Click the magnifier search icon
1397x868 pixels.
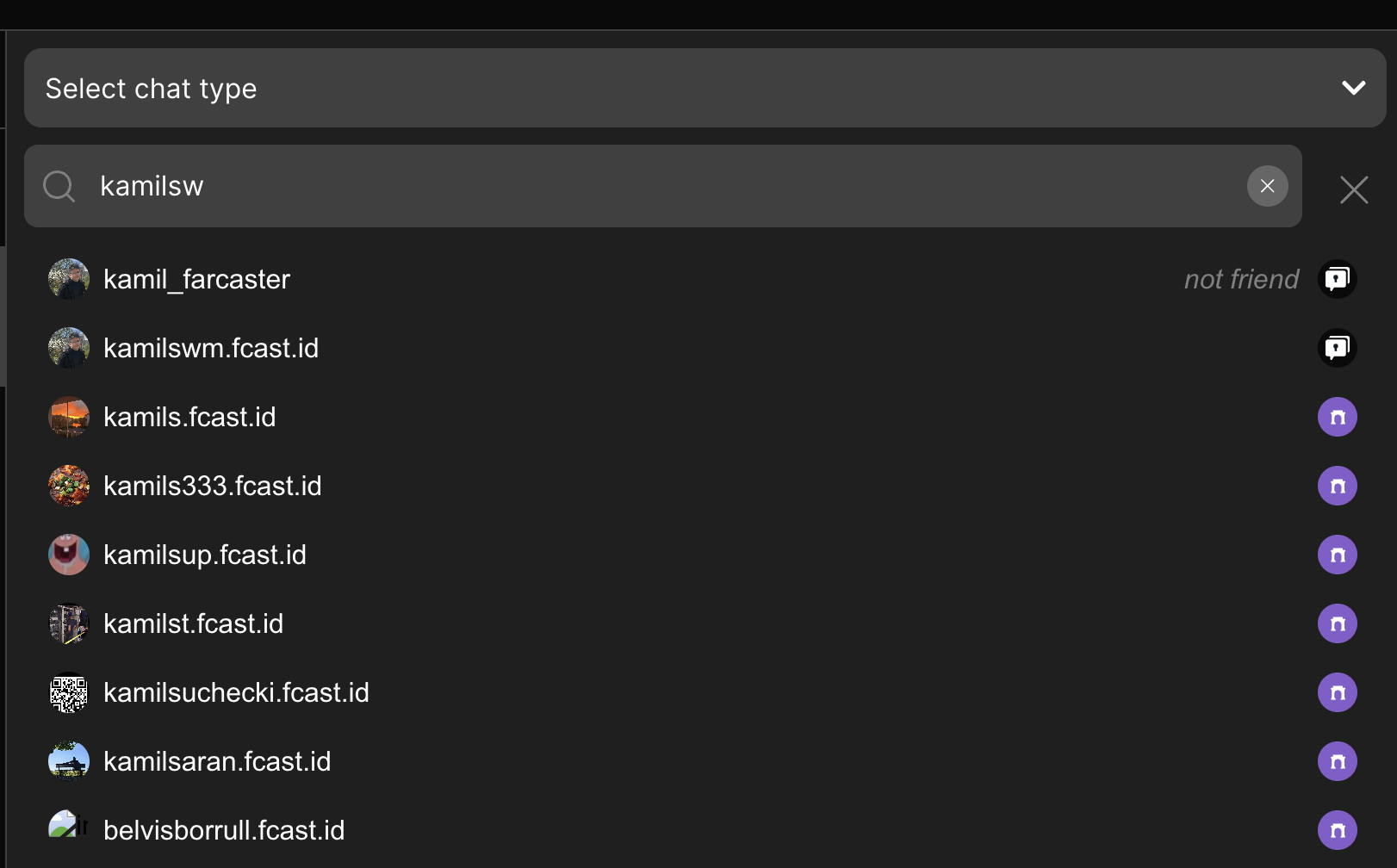(x=59, y=186)
